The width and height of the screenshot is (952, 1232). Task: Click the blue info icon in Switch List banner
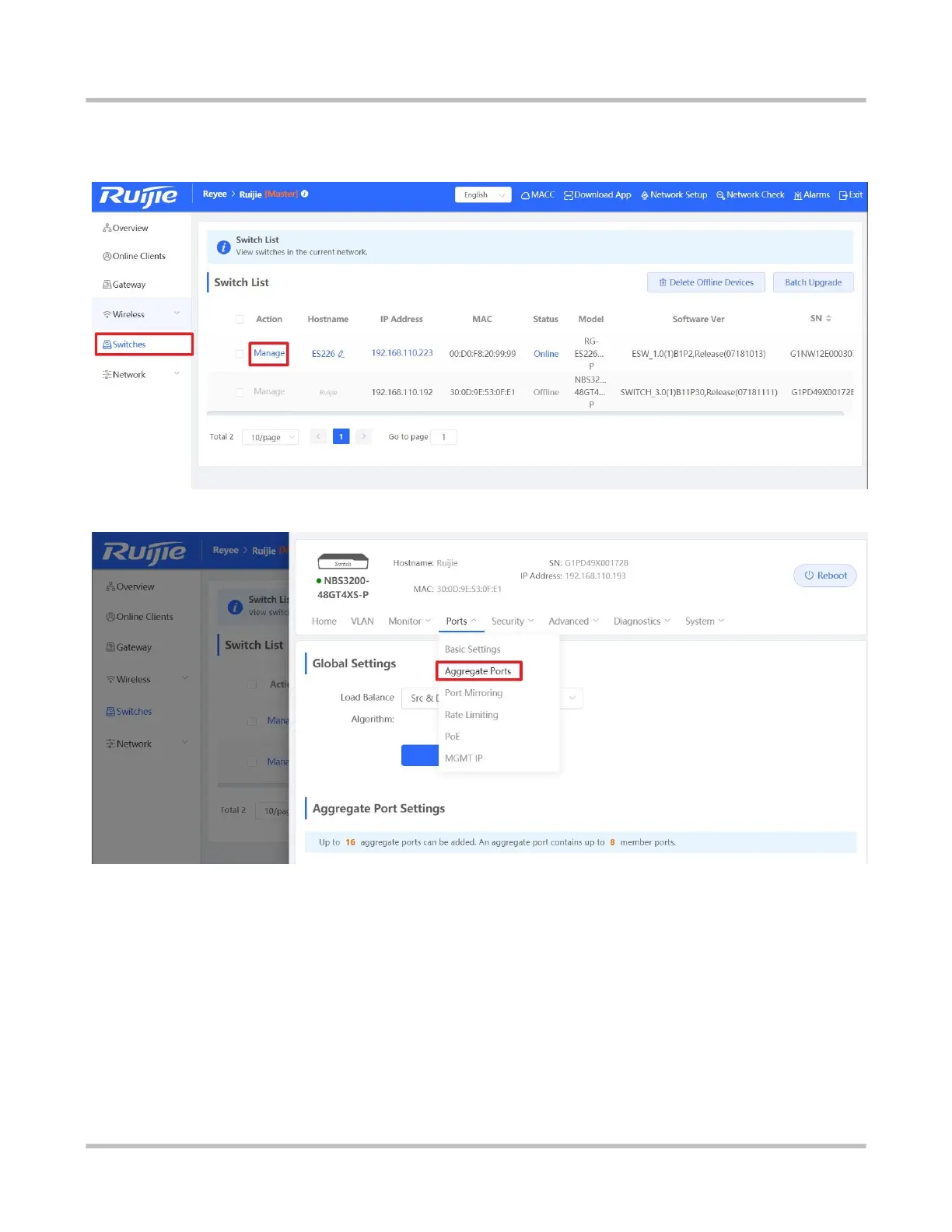223,247
